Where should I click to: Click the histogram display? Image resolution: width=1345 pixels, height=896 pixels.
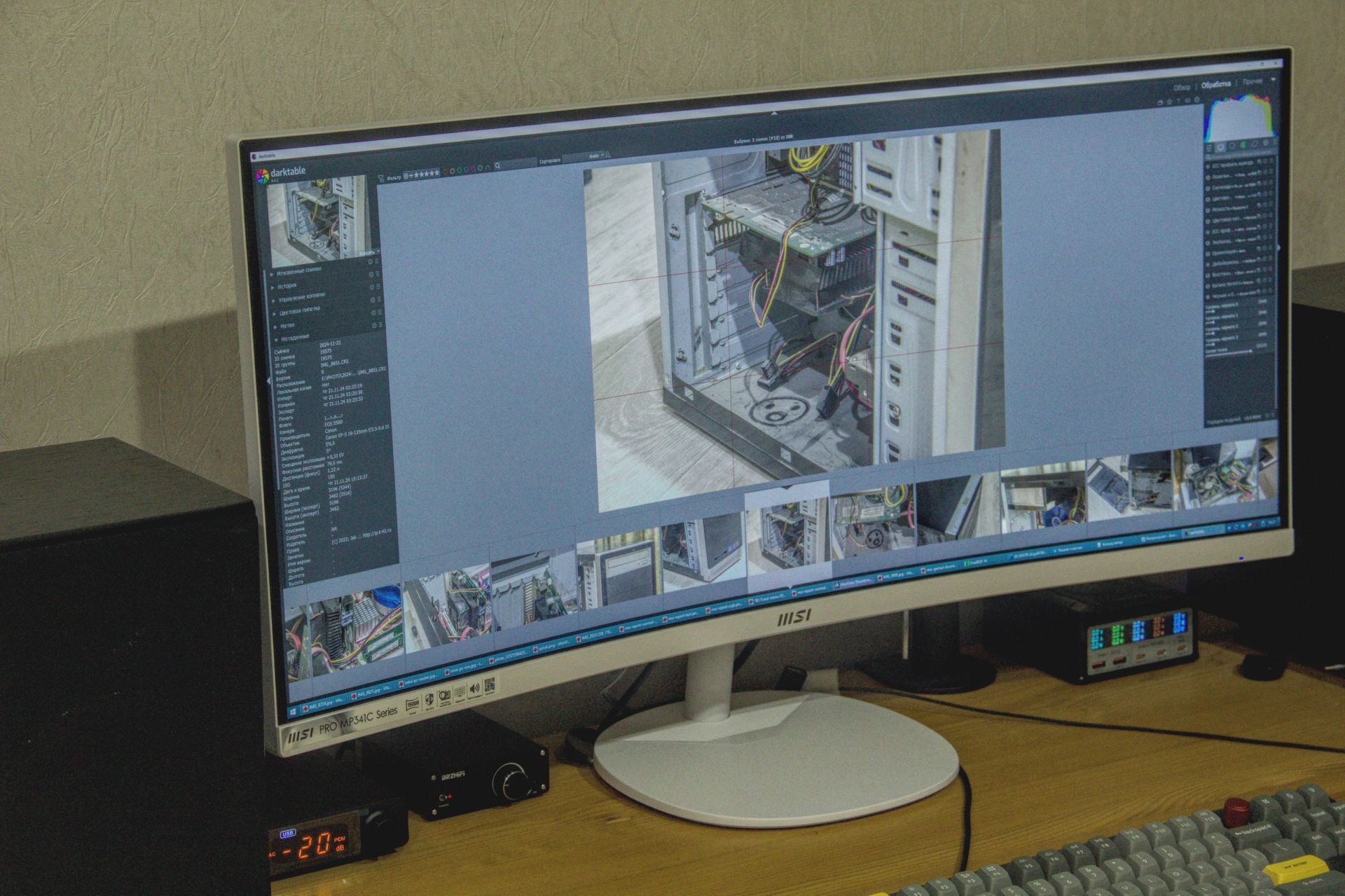(x=1241, y=117)
